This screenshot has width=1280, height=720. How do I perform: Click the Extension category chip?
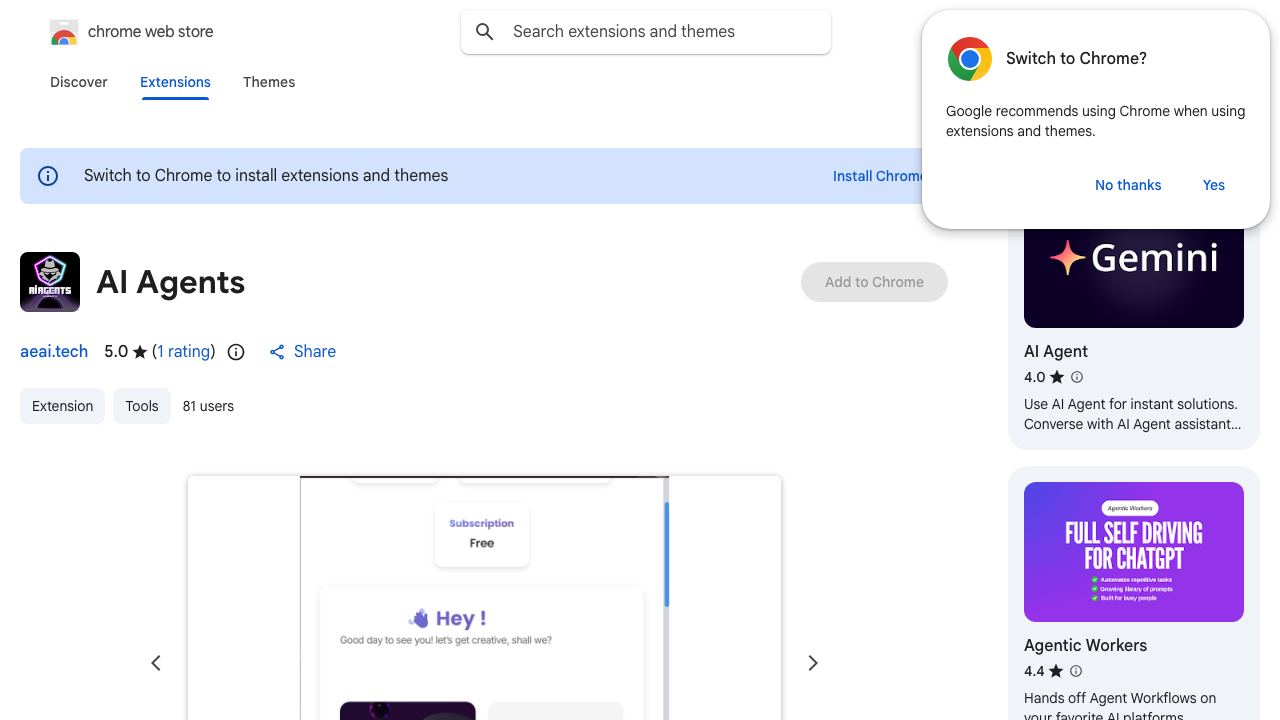tap(62, 406)
